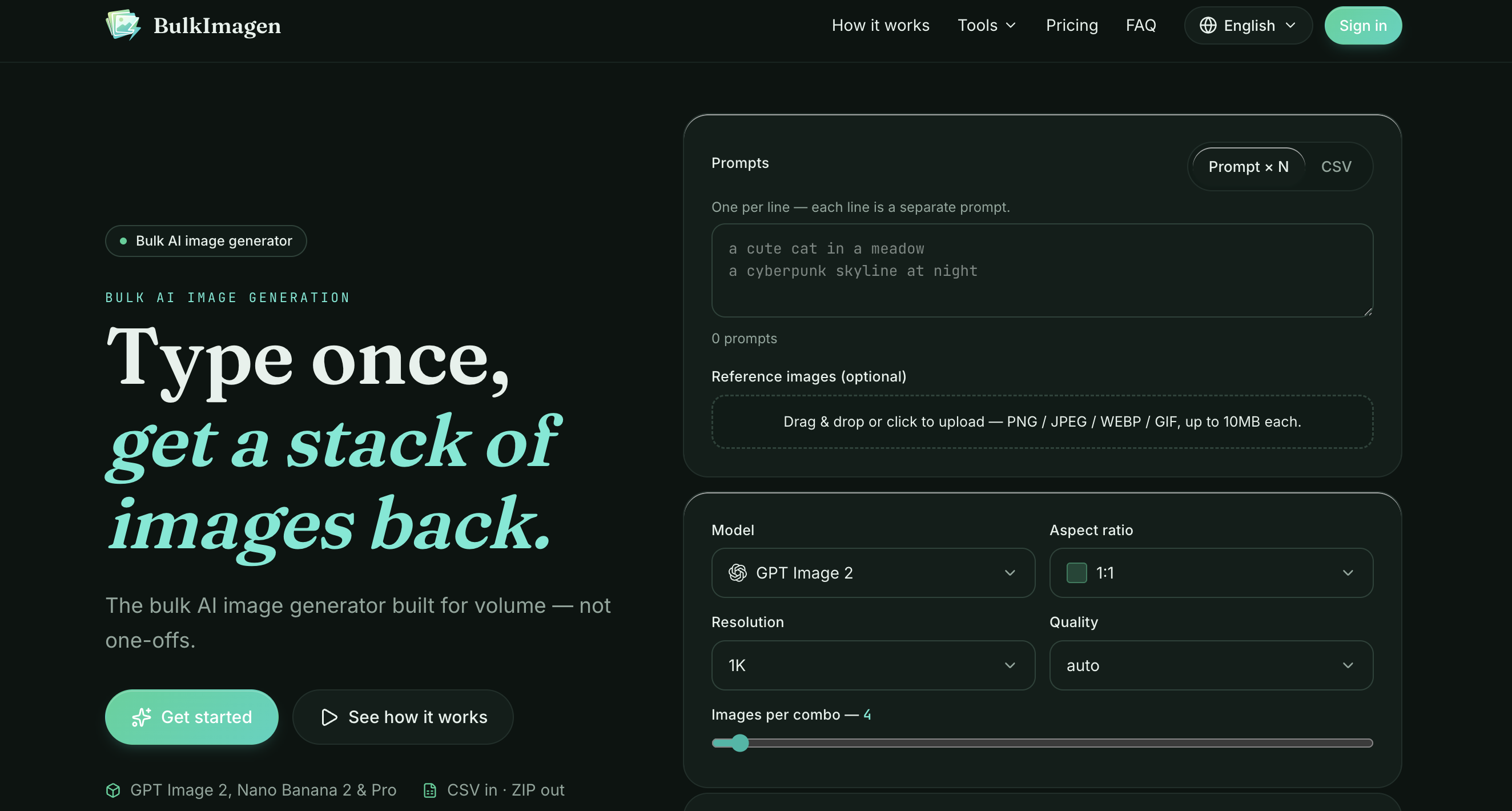The width and height of the screenshot is (1512, 811).
Task: Click the Images per combo slider track
Action: coord(1042,743)
